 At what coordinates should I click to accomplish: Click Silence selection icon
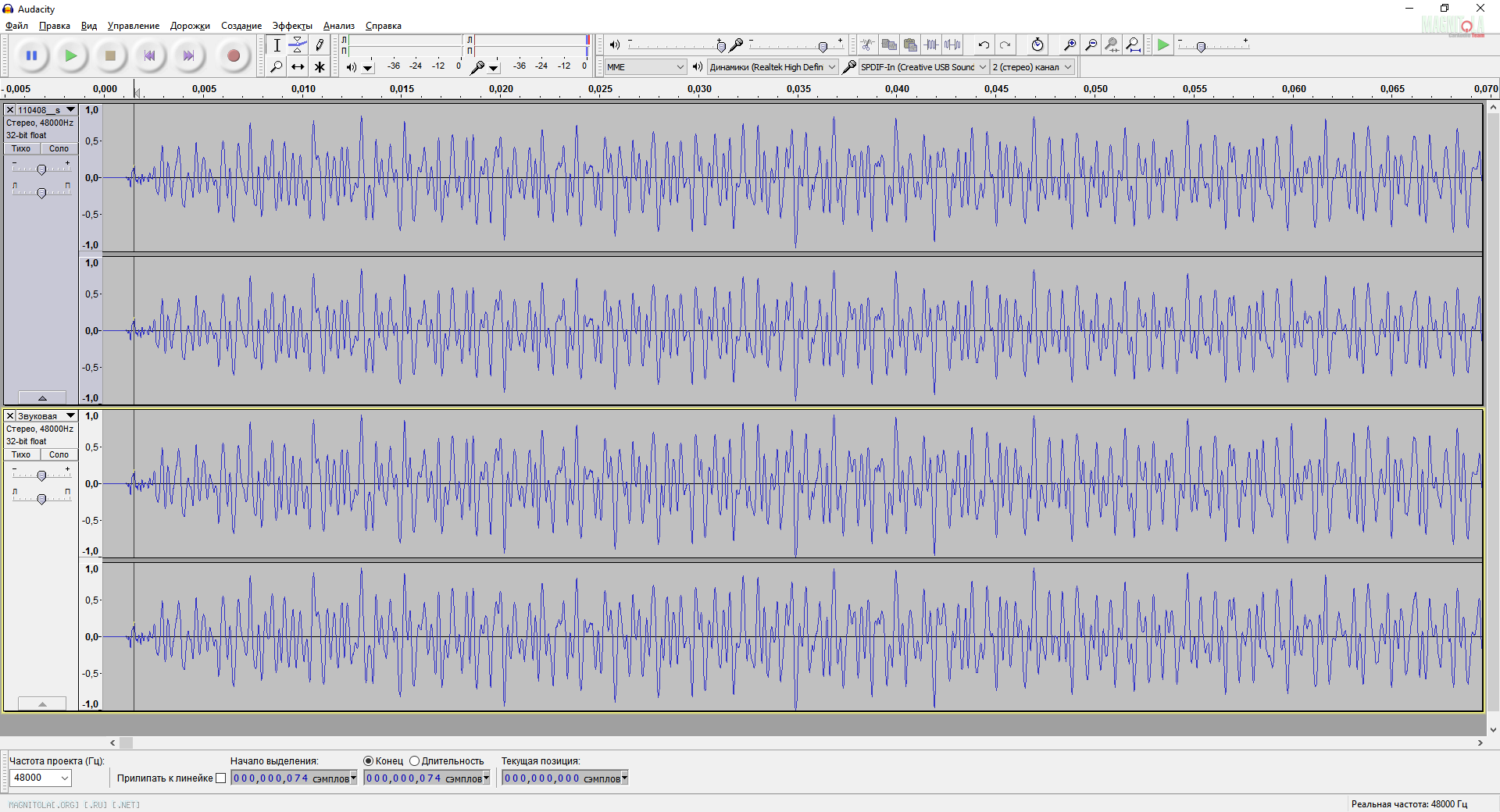click(952, 45)
